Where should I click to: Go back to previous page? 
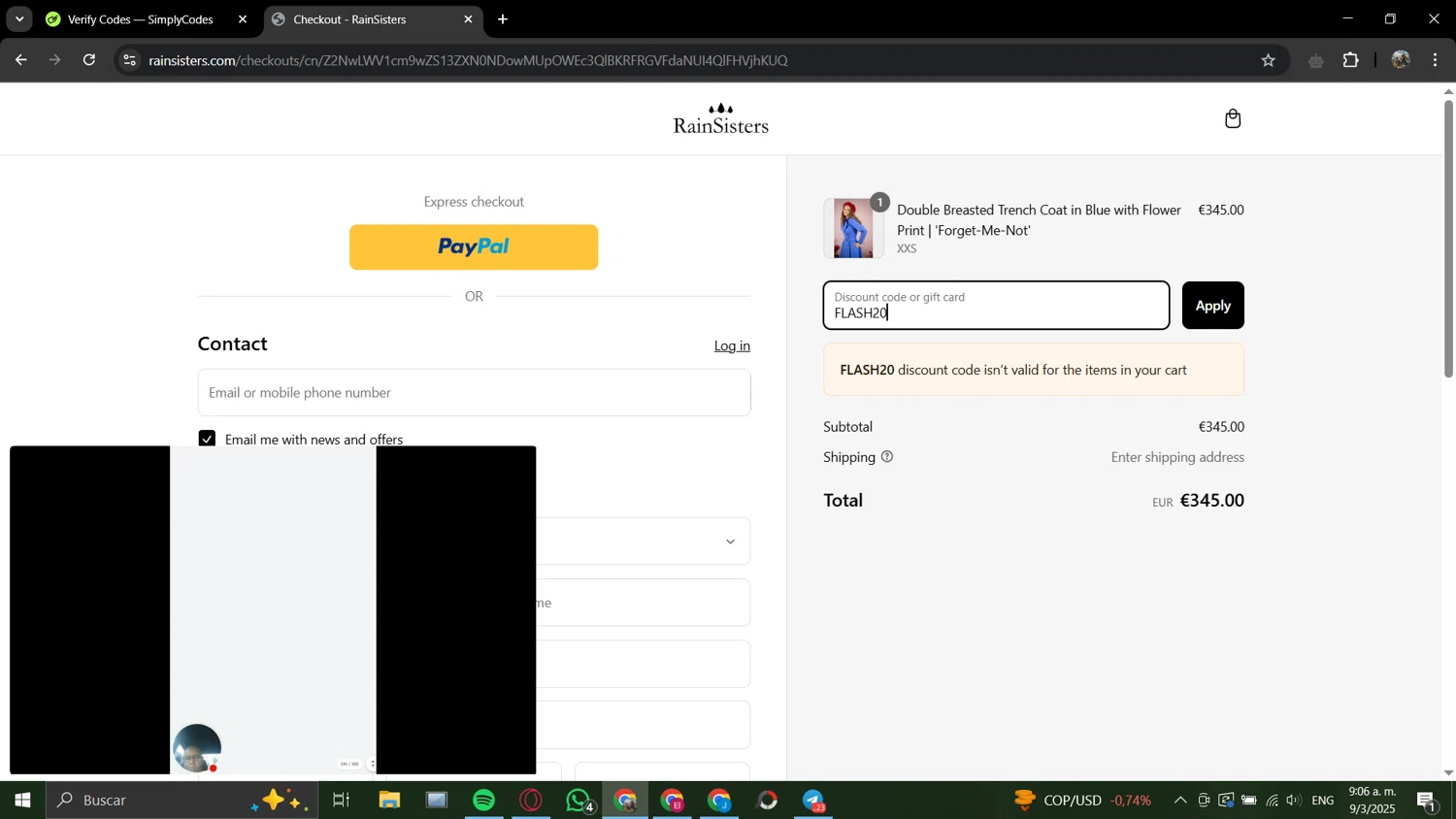[x=20, y=60]
